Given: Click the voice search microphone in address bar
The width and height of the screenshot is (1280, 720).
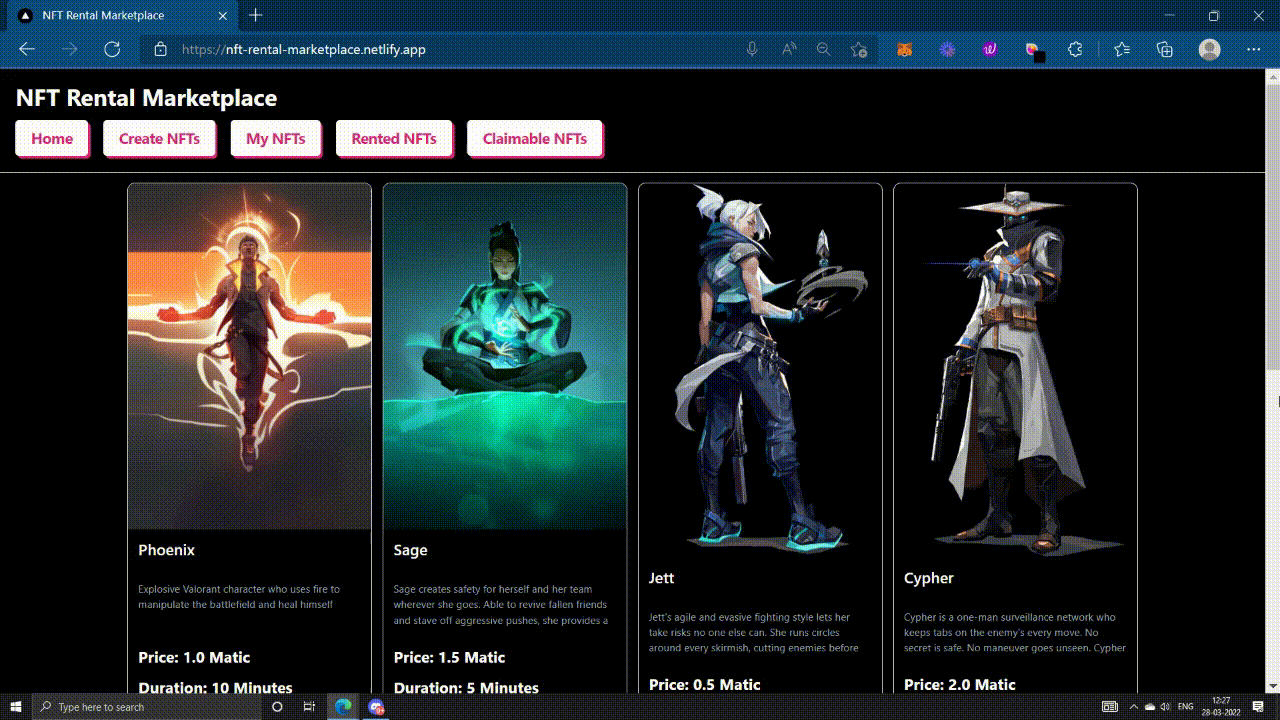Looking at the screenshot, I should (x=752, y=48).
